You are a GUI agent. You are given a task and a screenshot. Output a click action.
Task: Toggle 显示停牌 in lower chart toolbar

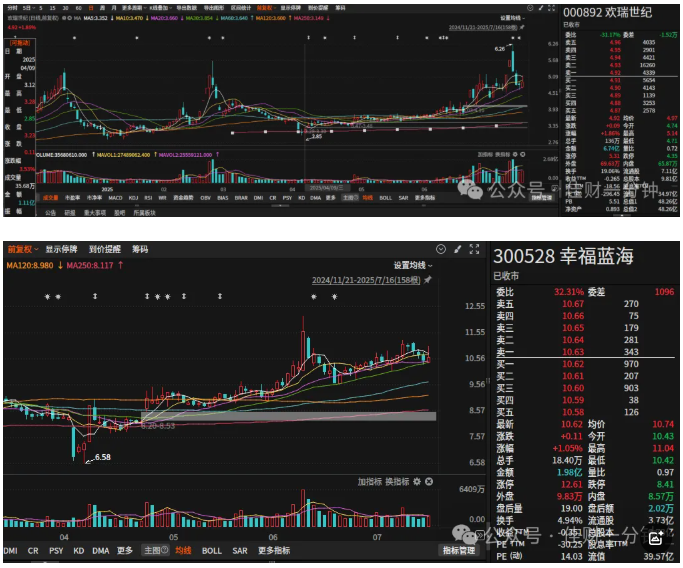[61, 249]
